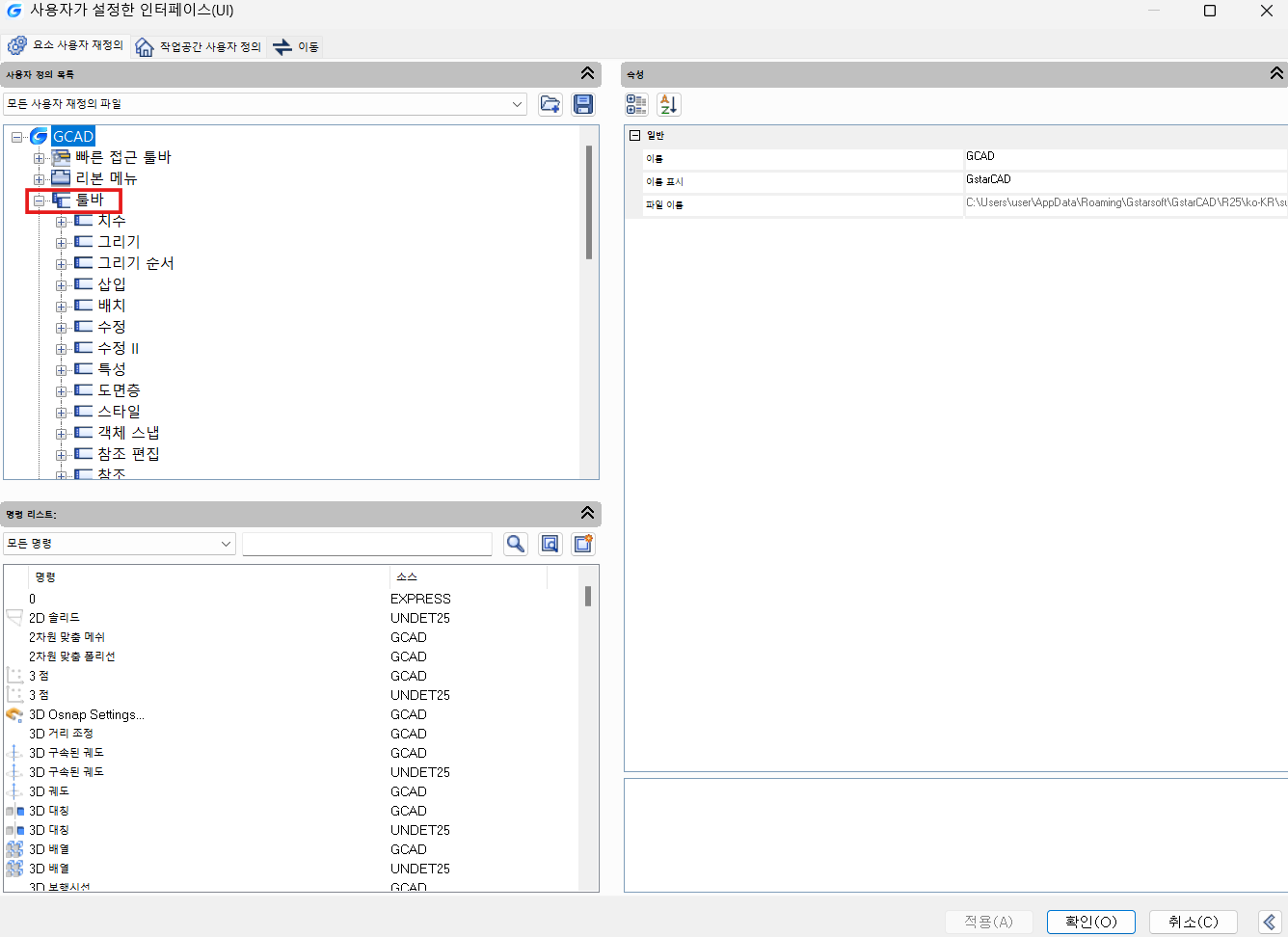Select the 스타일 tree item
The image size is (1288, 937).
[x=119, y=412]
